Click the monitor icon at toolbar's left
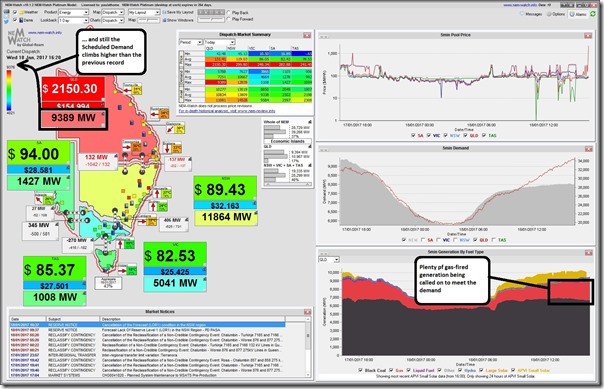604x389 pixels. coord(7,12)
